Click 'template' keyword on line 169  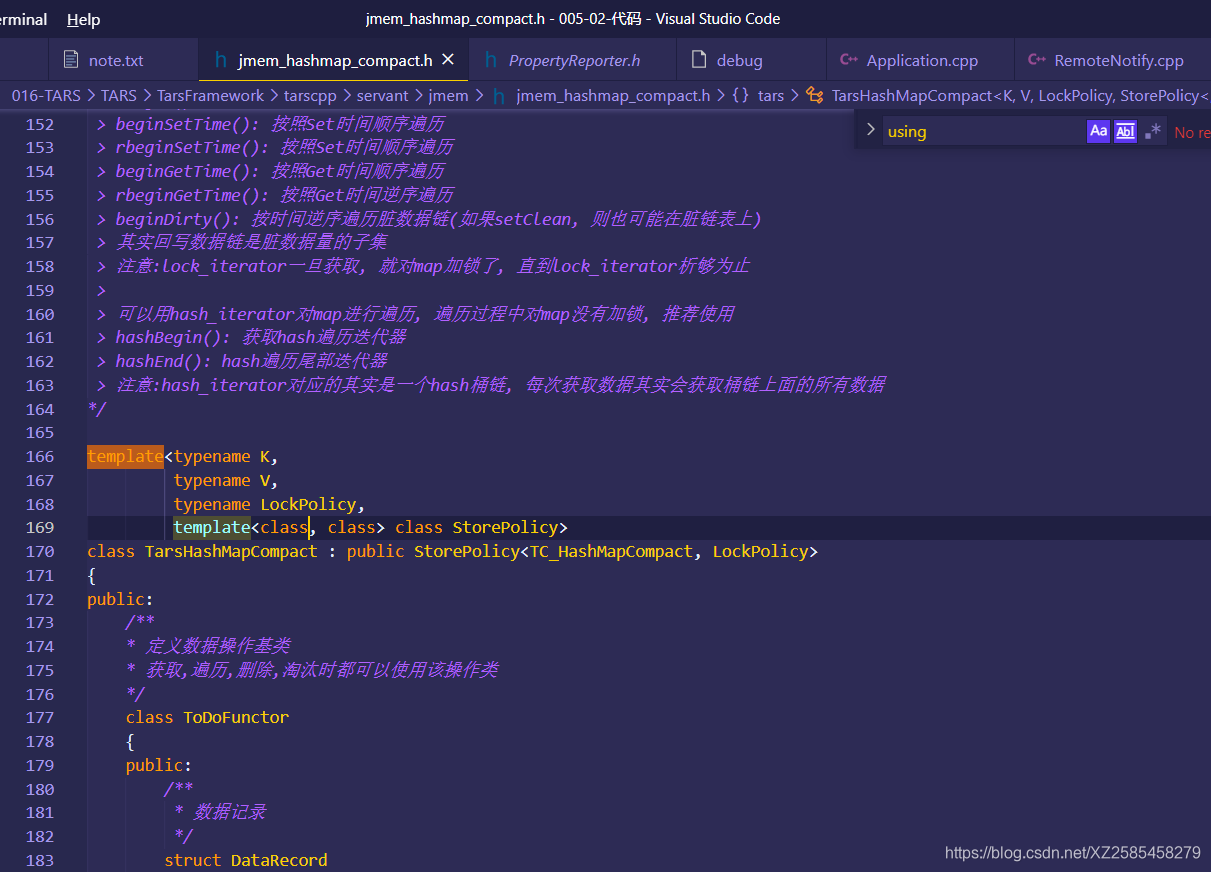click(x=212, y=527)
